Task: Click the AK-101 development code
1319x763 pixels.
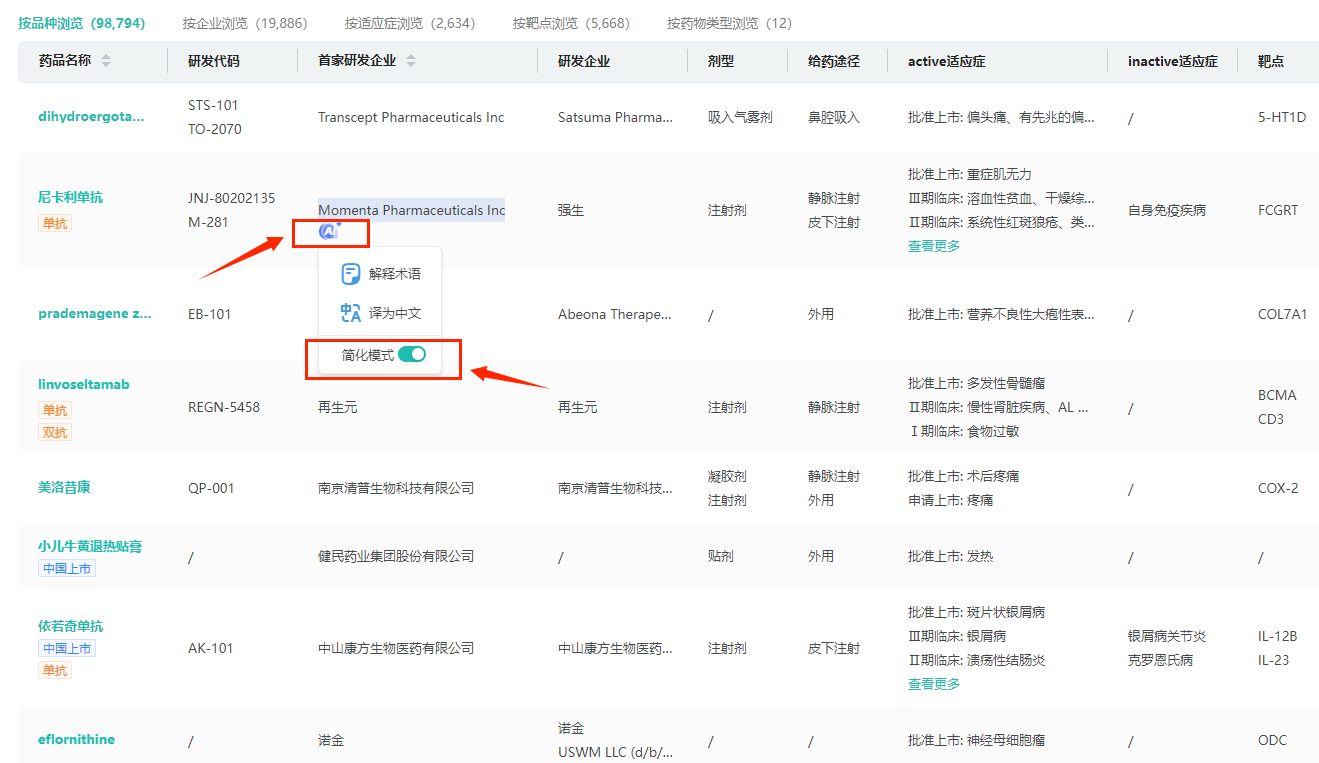Action: 211,648
